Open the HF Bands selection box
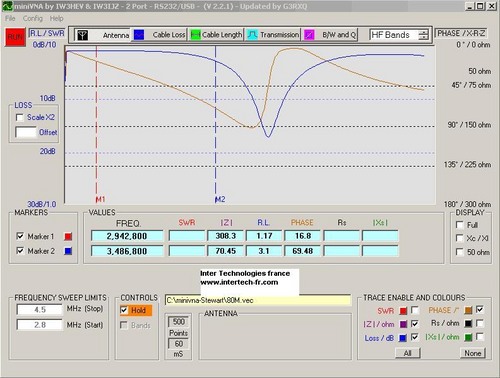 pos(394,35)
